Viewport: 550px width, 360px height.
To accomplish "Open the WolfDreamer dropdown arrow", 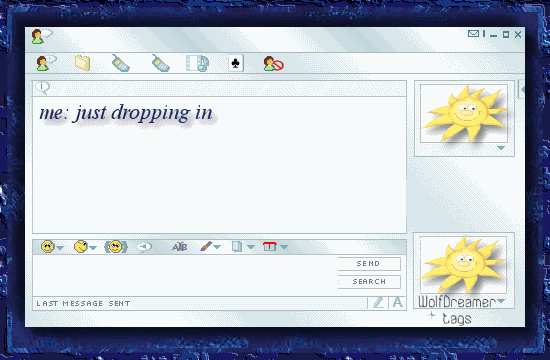I will (501, 301).
